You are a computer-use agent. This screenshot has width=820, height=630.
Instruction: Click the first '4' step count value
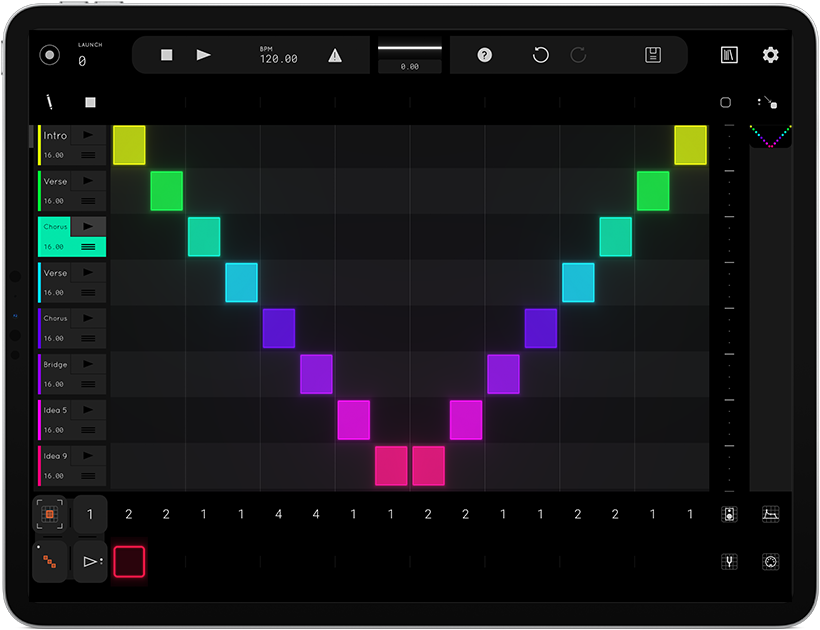tap(279, 514)
